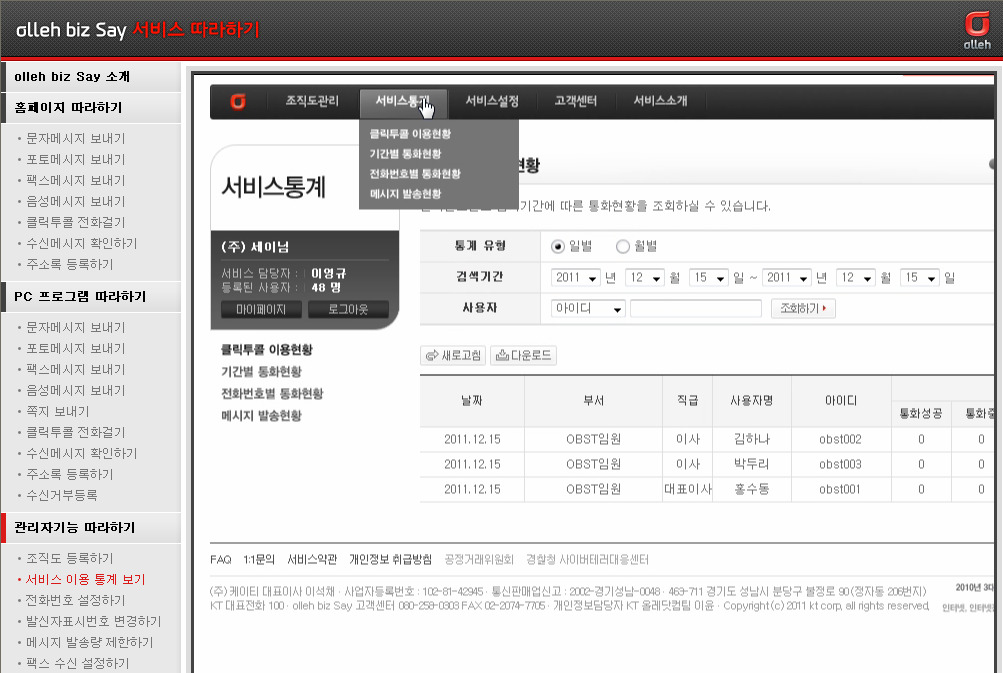1003x673 pixels.
Task: Click the 통화성공 column header
Action: pos(920,414)
